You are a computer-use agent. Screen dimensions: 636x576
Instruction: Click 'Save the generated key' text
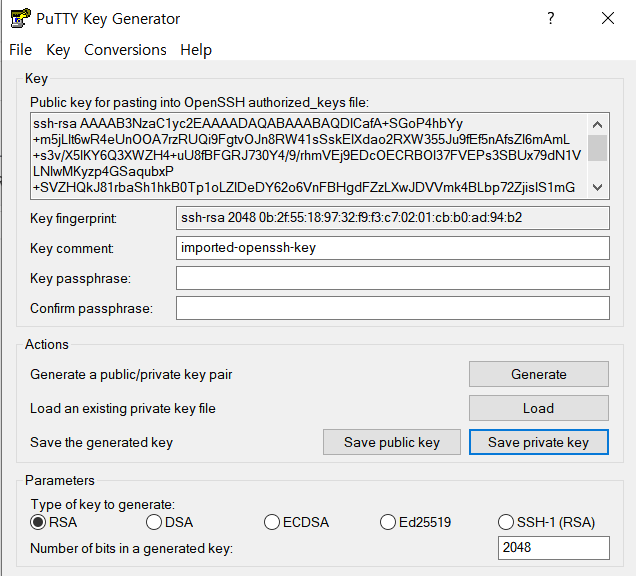[x=101, y=442]
